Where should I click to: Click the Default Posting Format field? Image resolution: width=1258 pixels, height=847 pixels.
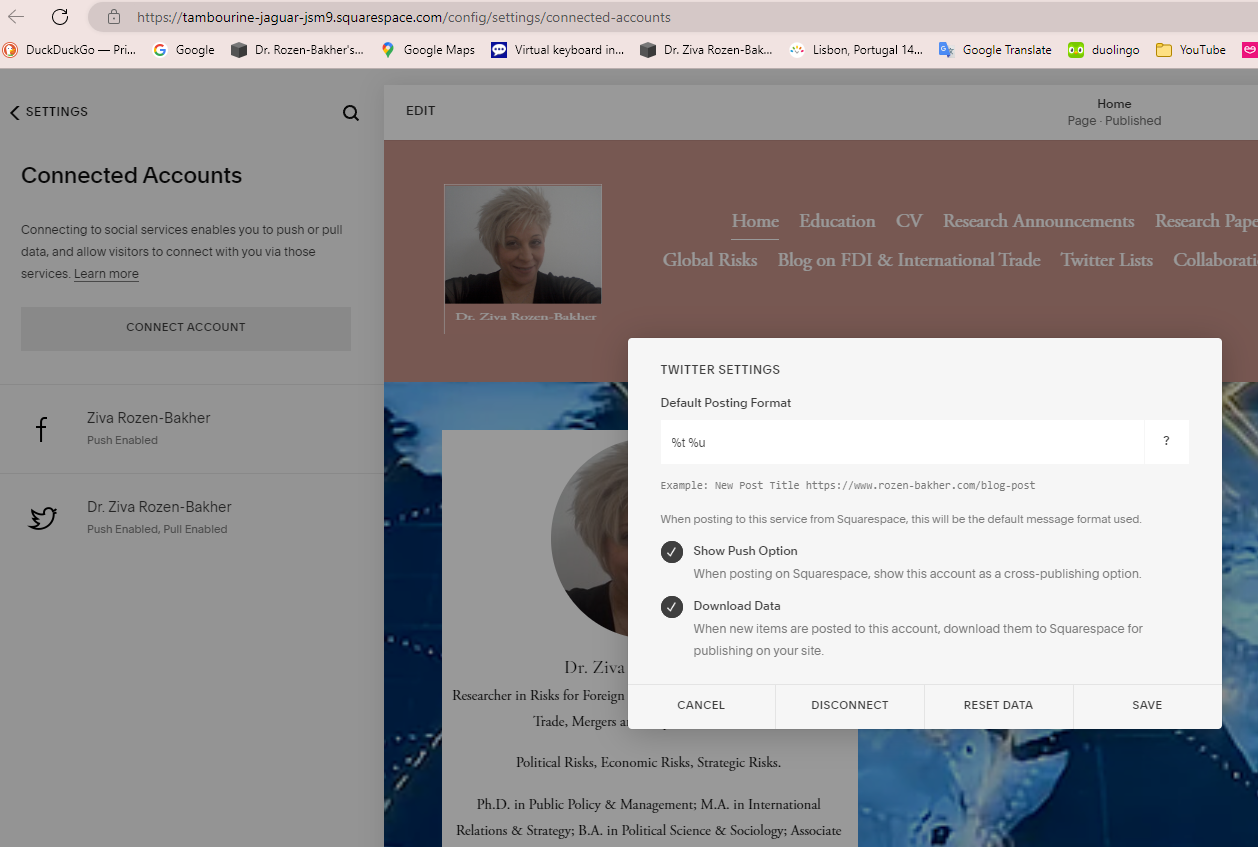(x=902, y=442)
